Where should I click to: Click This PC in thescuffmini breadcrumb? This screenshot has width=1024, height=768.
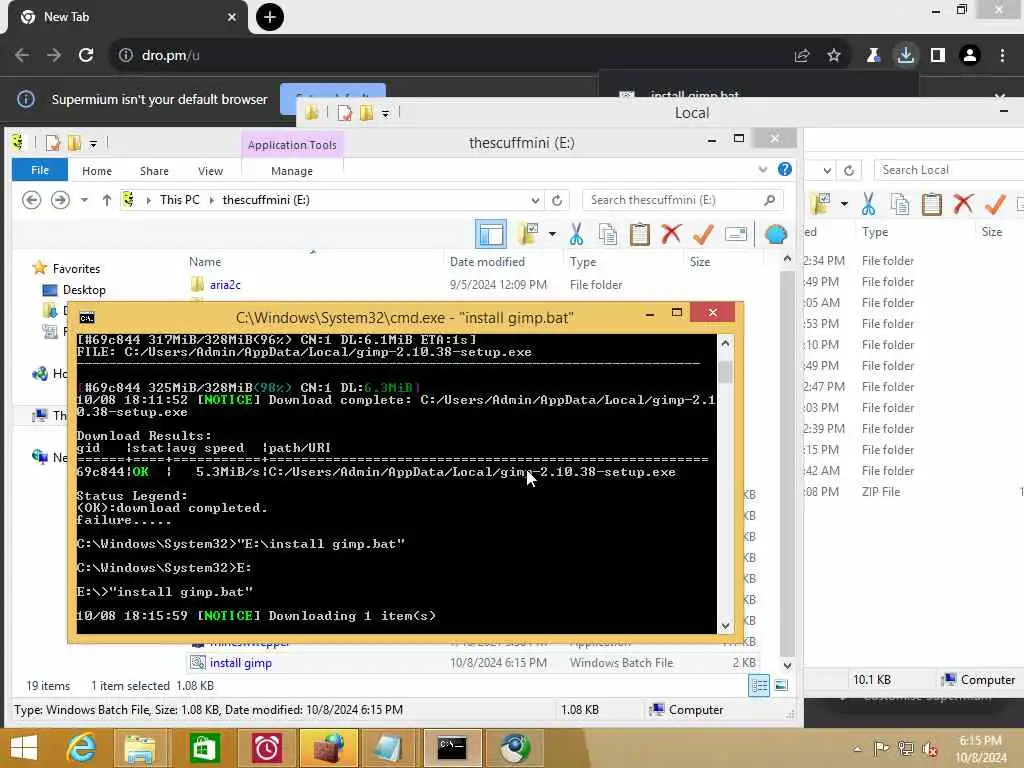click(x=180, y=200)
